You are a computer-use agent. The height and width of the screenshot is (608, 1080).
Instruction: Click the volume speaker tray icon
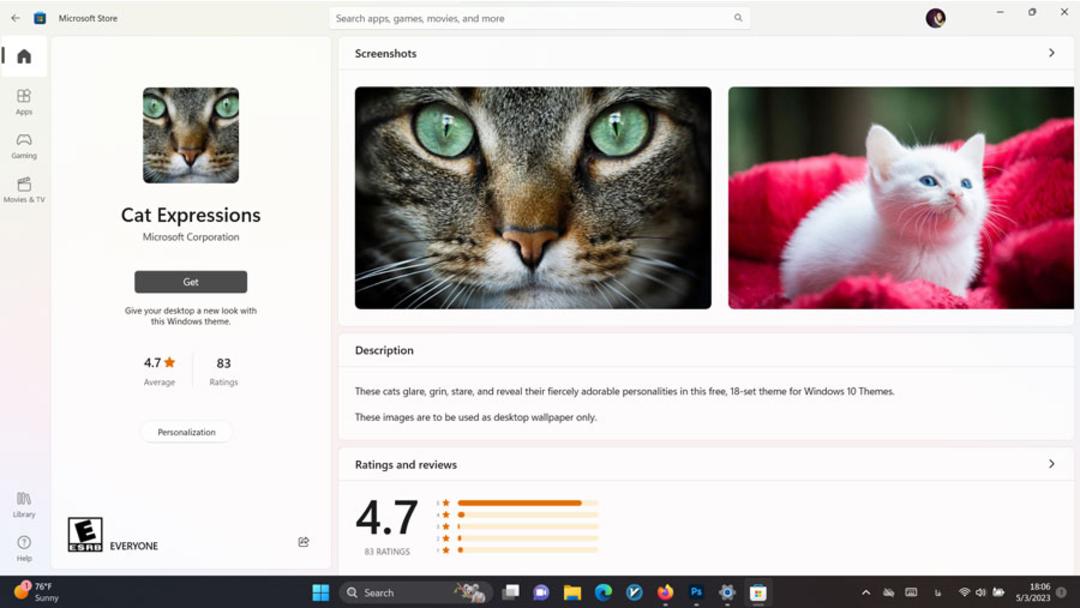click(x=980, y=592)
